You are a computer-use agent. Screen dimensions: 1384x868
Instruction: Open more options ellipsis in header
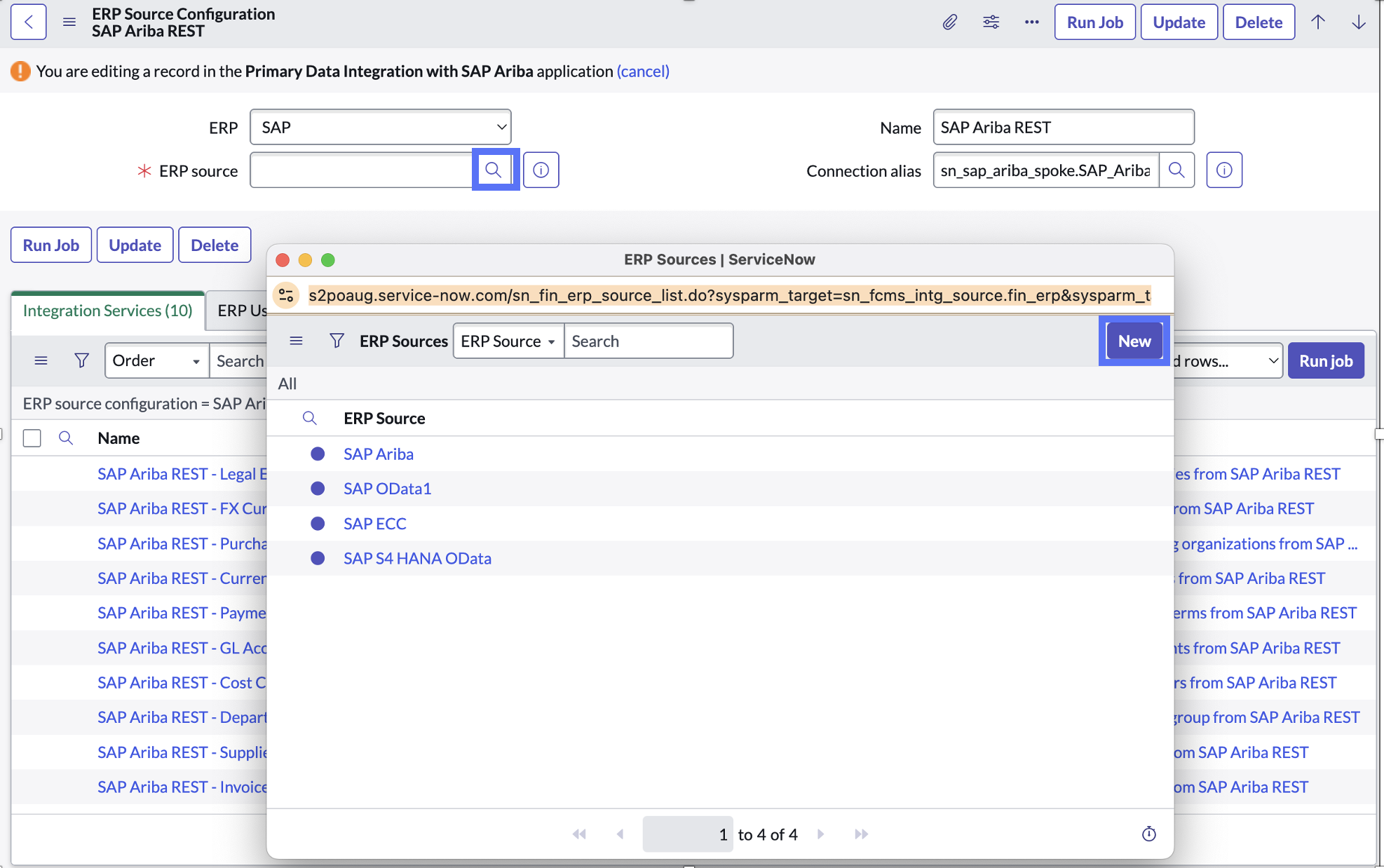coord(1031,22)
